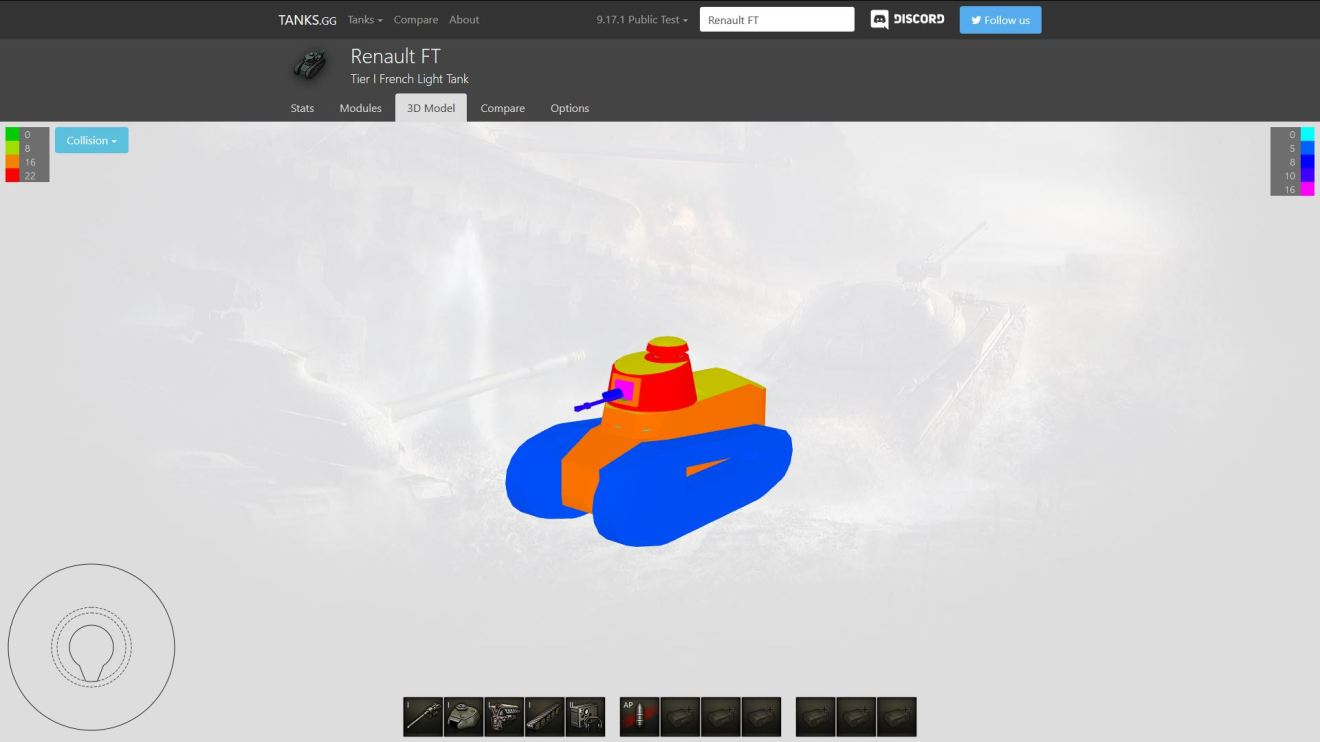Screen dimensions: 1320x742
Task: Select the turret module icon
Action: 463,717
